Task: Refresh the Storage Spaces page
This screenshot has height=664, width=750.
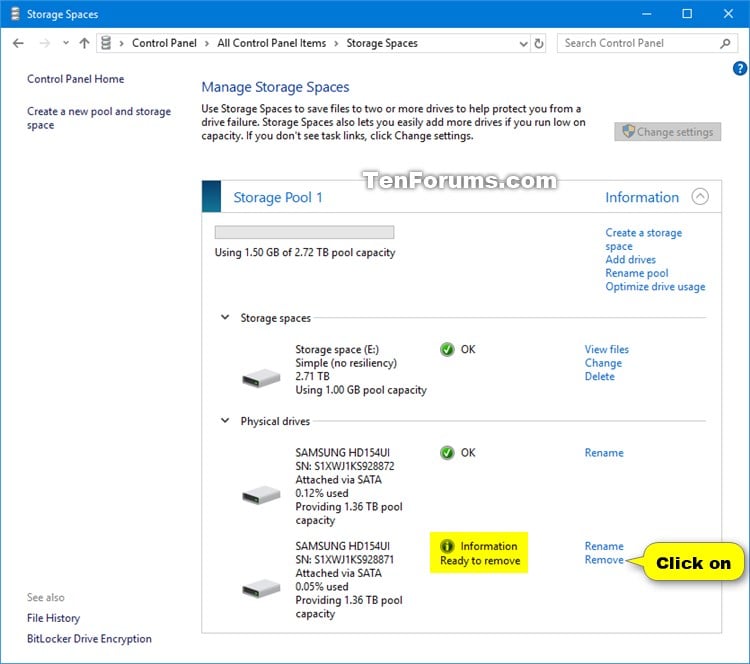Action: (x=539, y=44)
